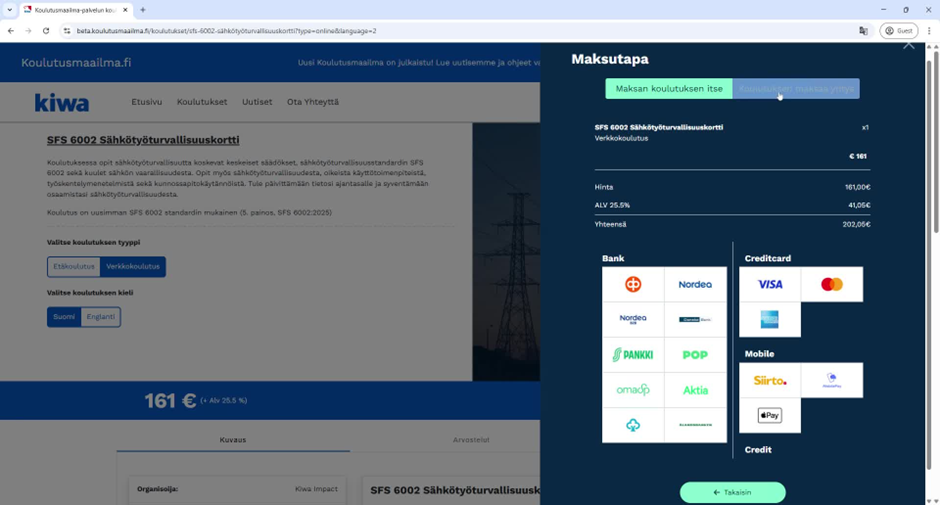Select Säästöpankki tree logo tile
Viewport: 940px width, 505px height.
click(633, 425)
